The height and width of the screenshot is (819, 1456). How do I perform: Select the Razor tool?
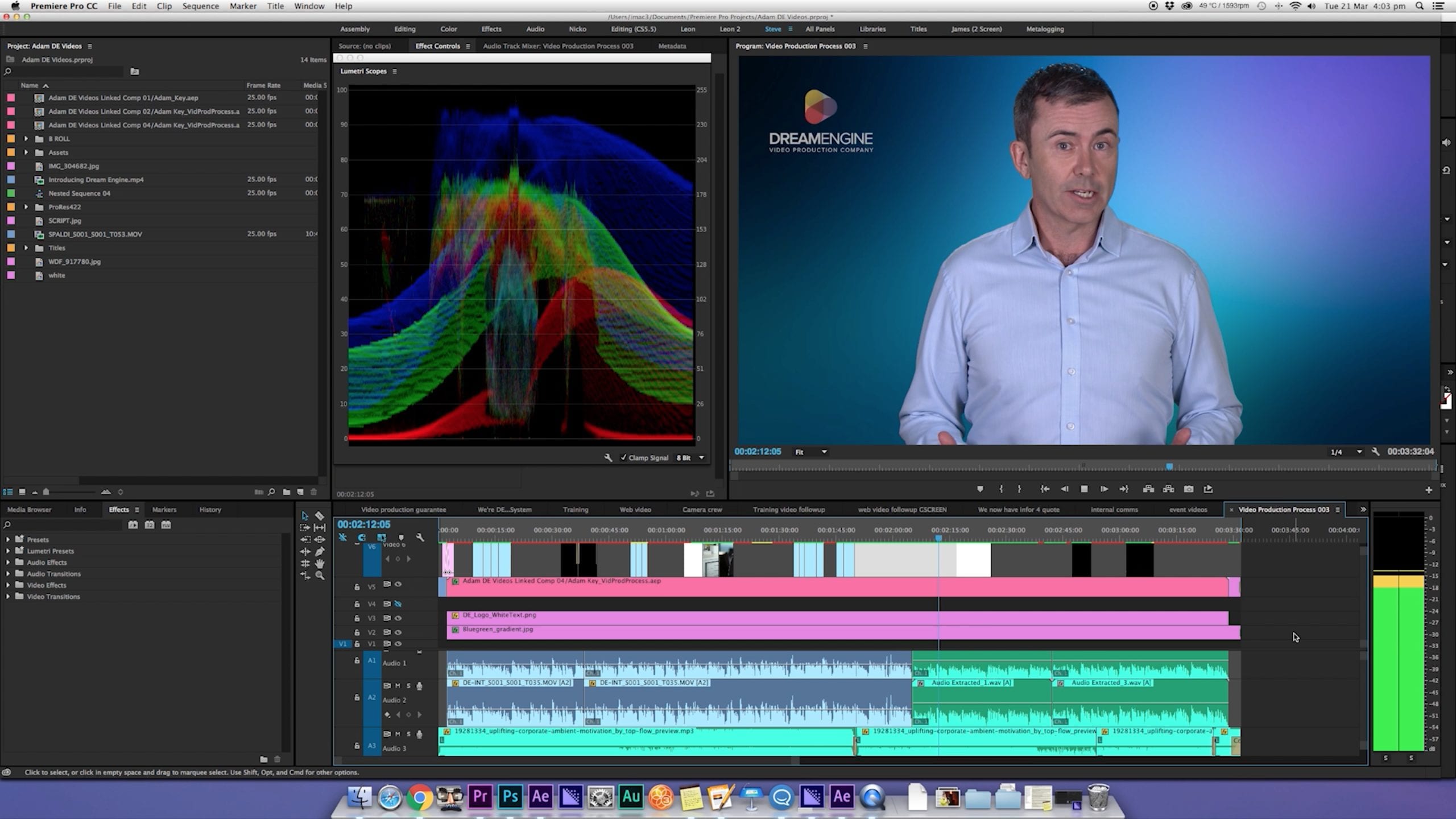pyautogui.click(x=320, y=516)
